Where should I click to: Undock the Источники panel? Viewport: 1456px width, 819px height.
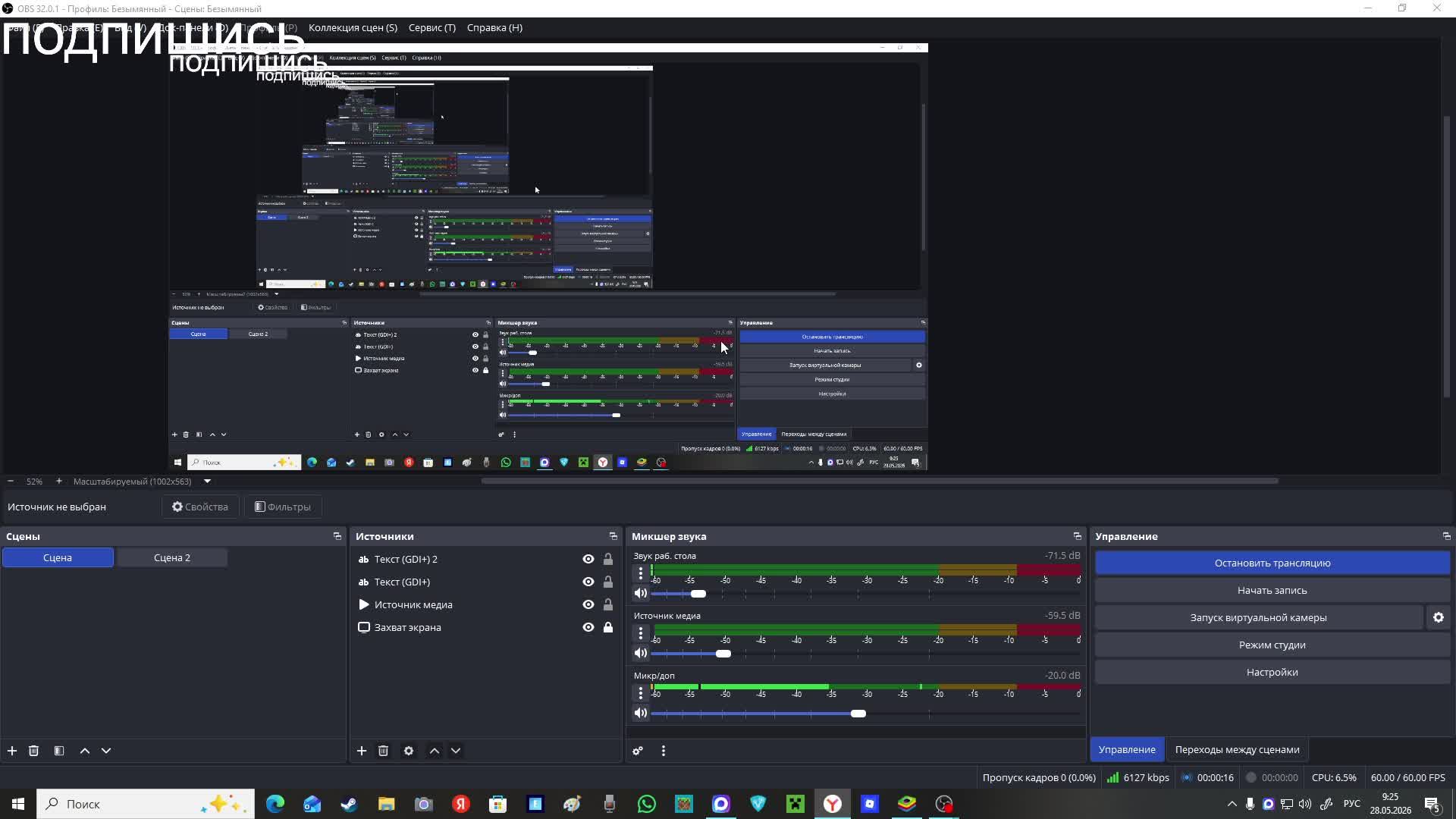613,537
